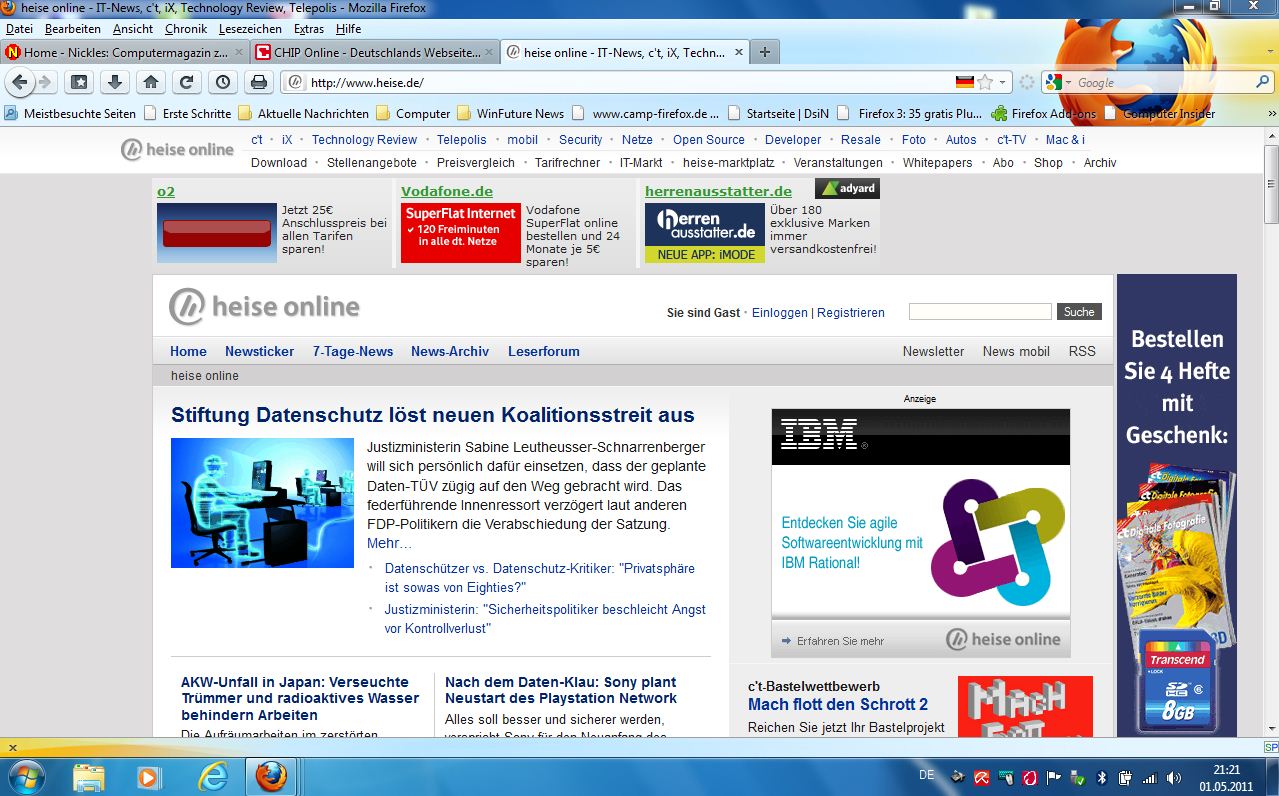Open the Downloads arrow toolbar button
This screenshot has height=796, width=1279.
pos(115,82)
